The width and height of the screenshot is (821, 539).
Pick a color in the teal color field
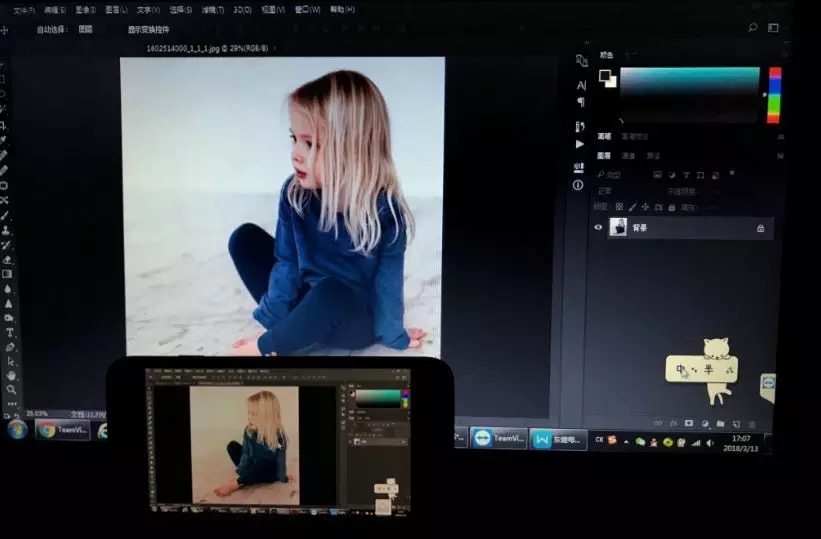coord(690,94)
